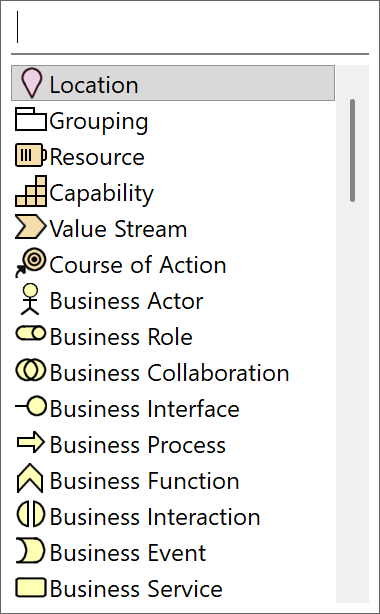Screen dimensions: 380x614
Task: Click the Business Event half-moon icon
Action: [x=30, y=550]
